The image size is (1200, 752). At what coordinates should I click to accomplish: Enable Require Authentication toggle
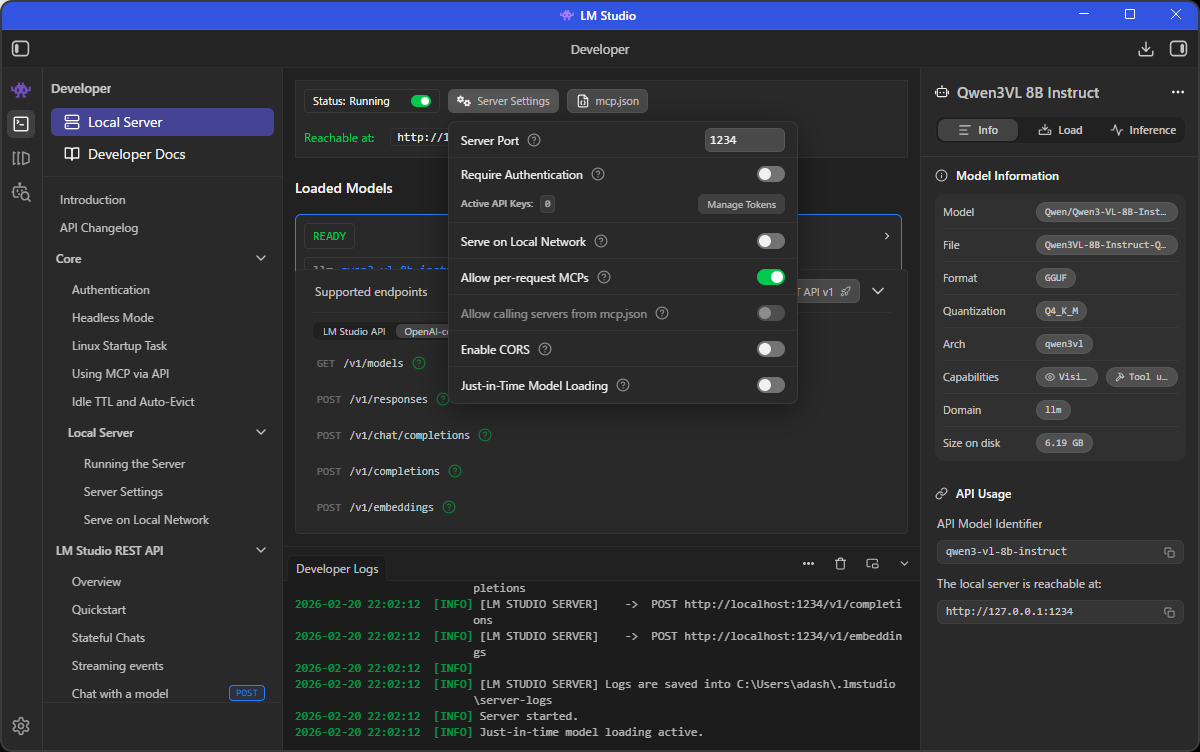coord(770,174)
